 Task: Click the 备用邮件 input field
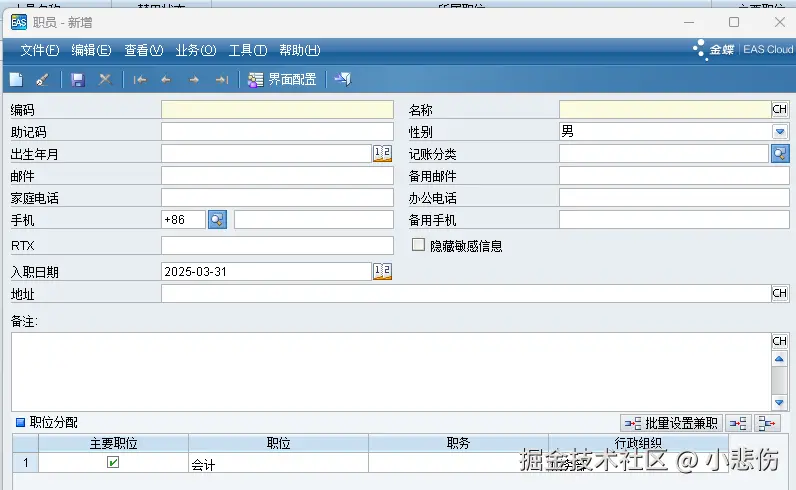tap(674, 176)
